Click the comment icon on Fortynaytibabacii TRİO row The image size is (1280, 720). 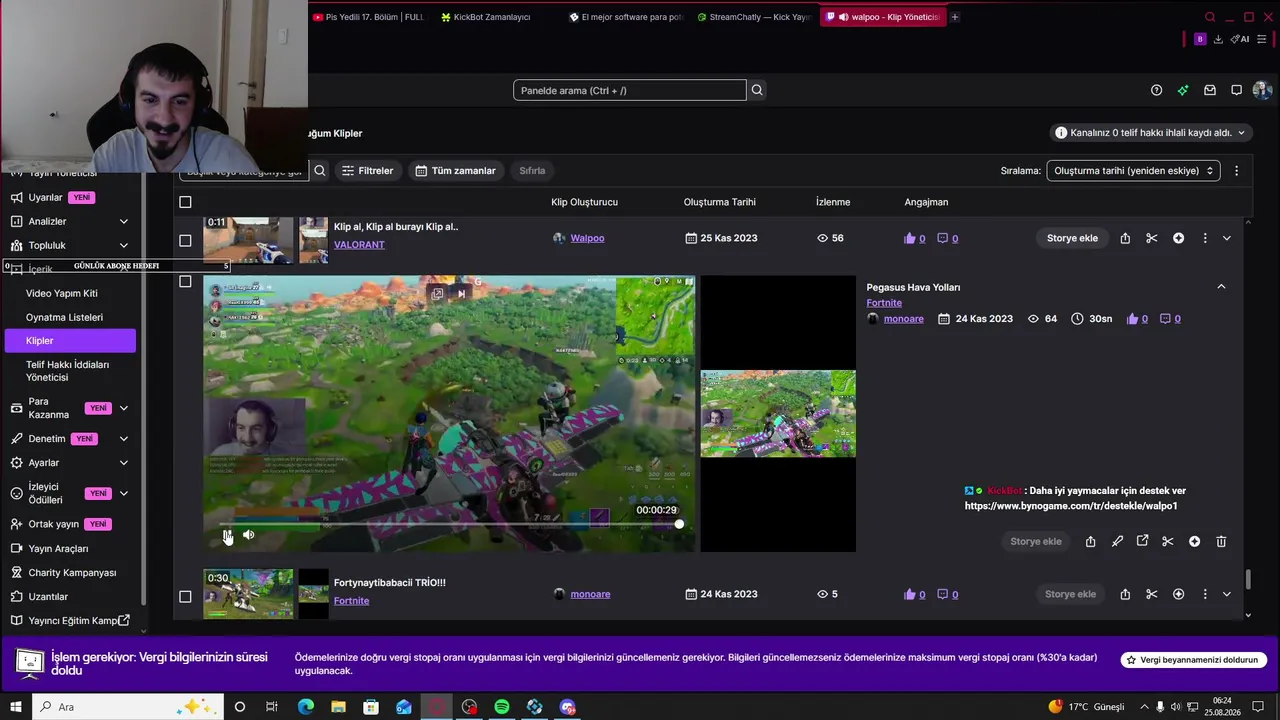pos(942,594)
